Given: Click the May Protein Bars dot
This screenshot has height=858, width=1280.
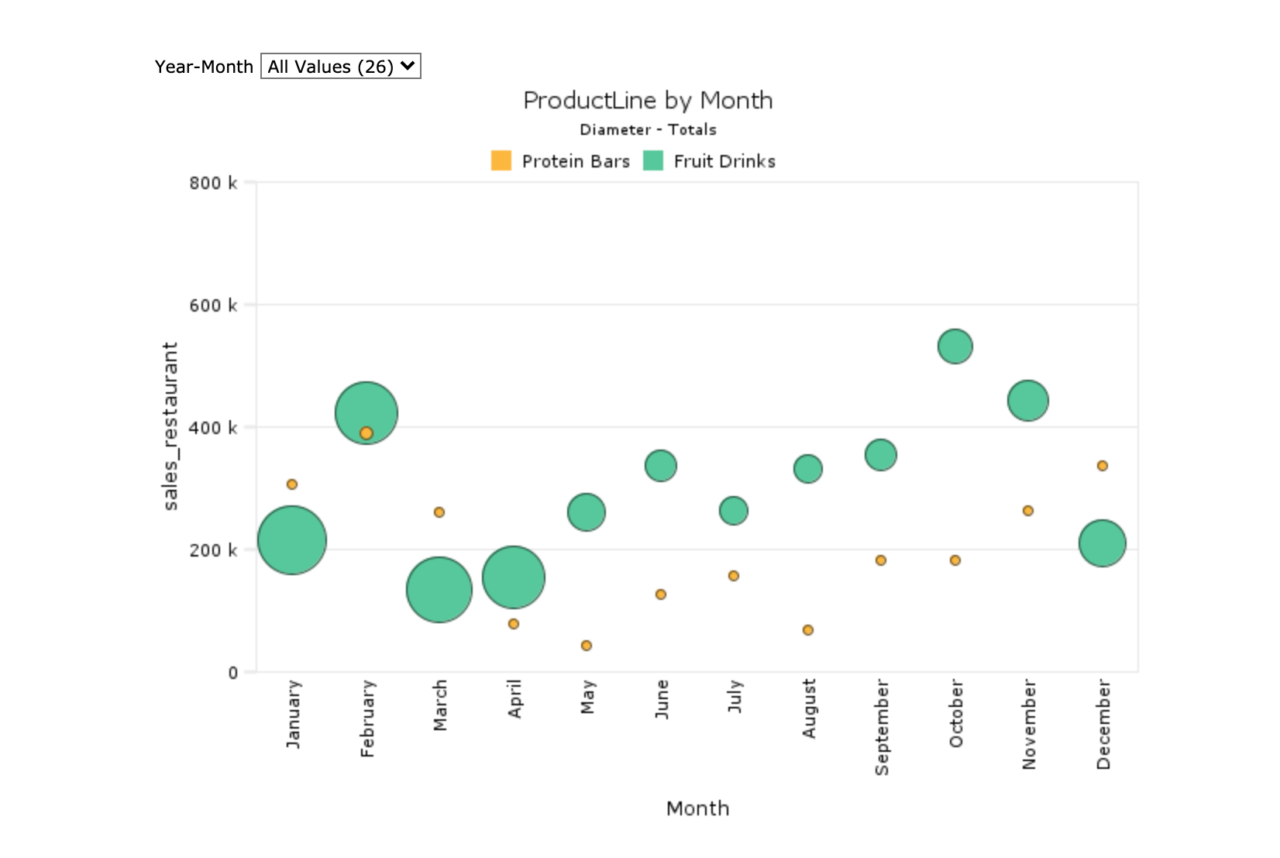Looking at the screenshot, I should tap(586, 645).
